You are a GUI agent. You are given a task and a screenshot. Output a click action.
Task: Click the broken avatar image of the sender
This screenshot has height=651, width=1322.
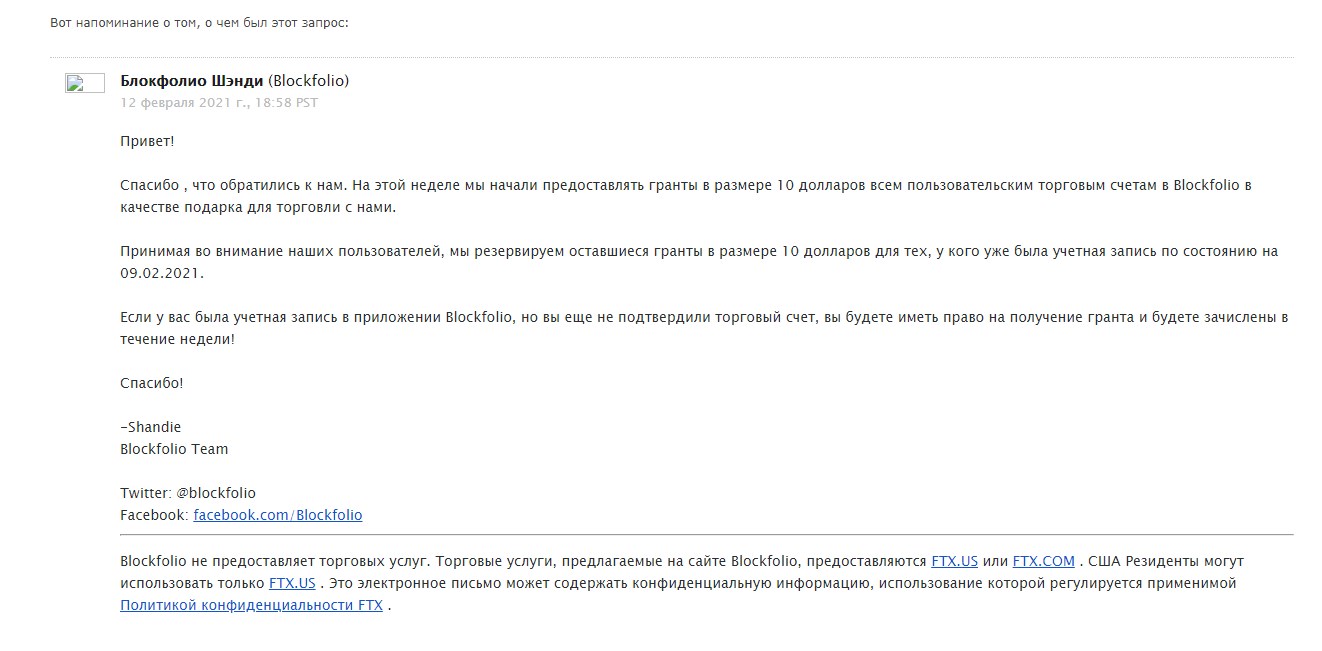point(85,83)
